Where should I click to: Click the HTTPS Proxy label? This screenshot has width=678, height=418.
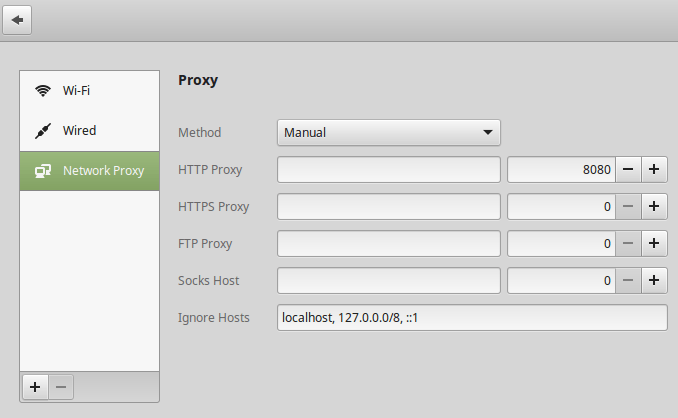pyautogui.click(x=214, y=207)
